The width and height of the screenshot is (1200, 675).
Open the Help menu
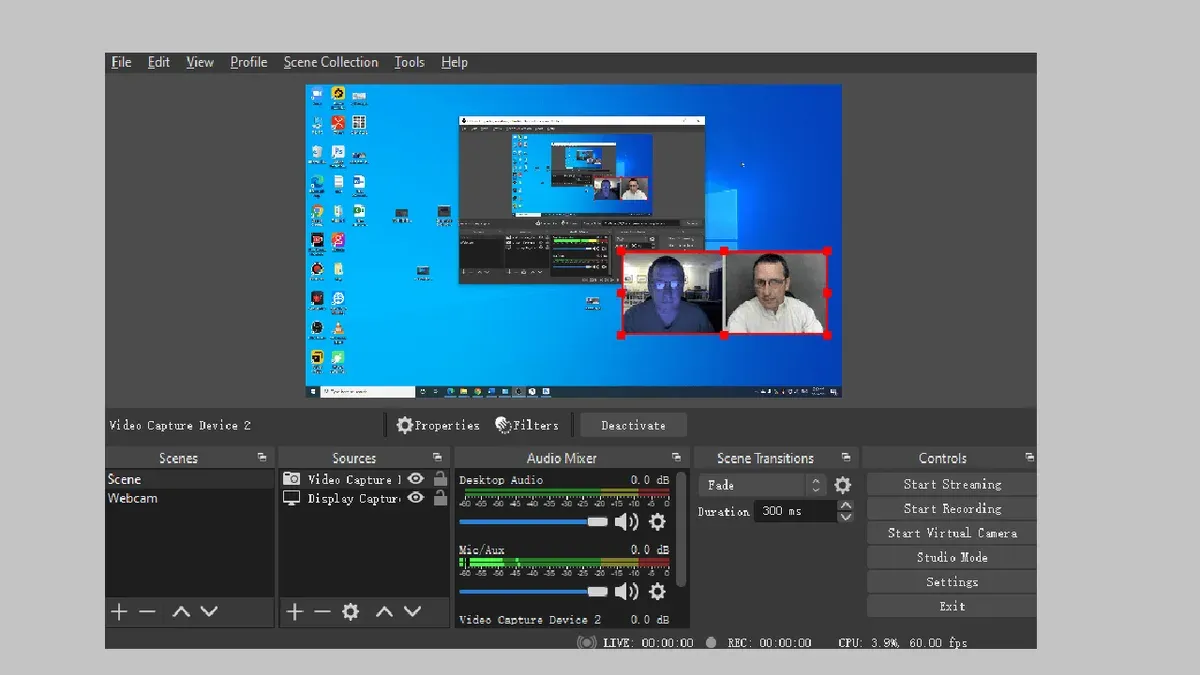[454, 62]
